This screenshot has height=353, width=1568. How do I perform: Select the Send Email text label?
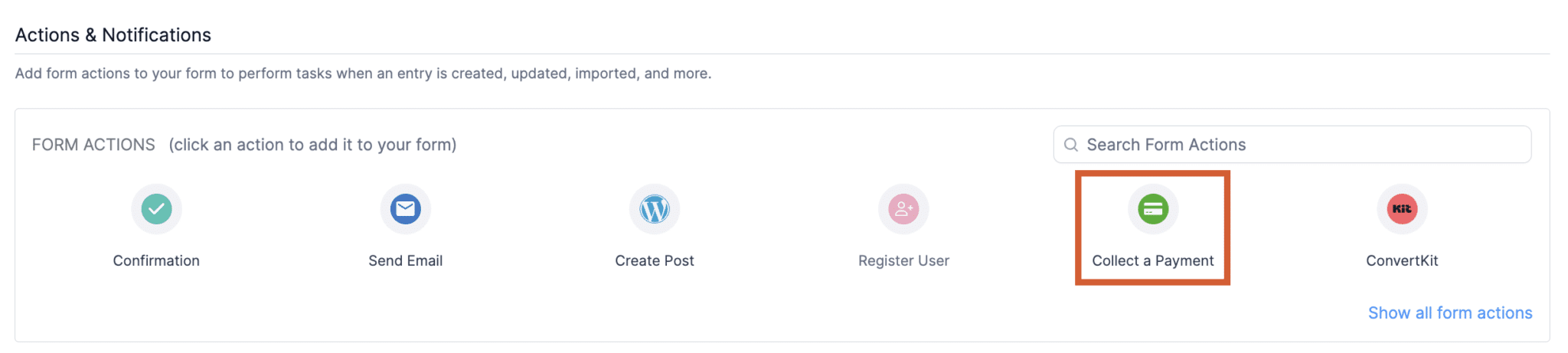[x=405, y=261]
